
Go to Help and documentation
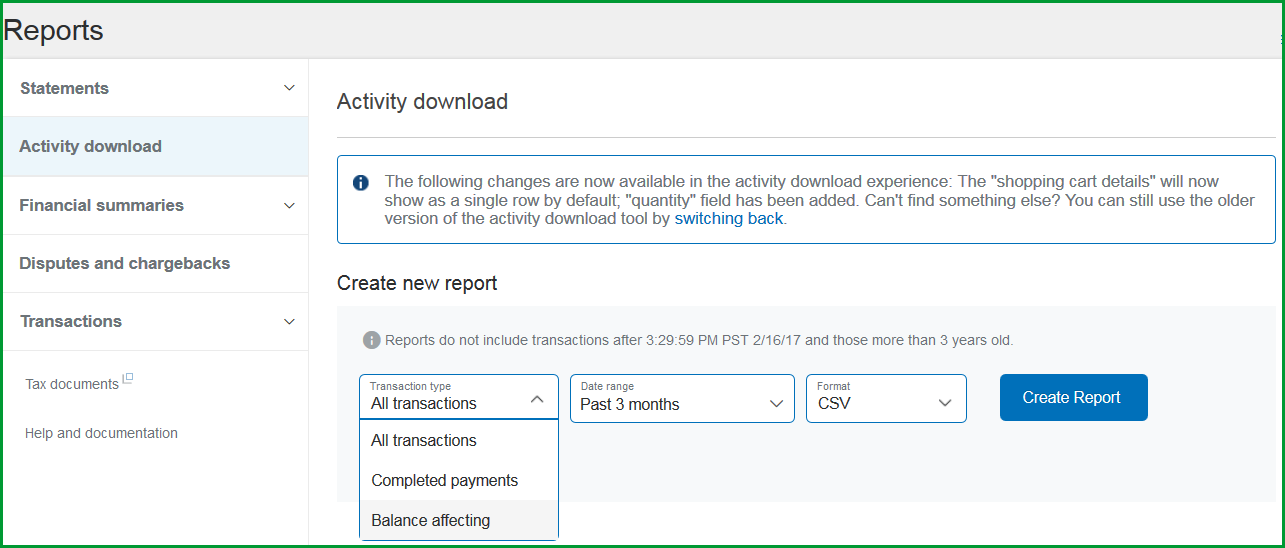point(101,433)
